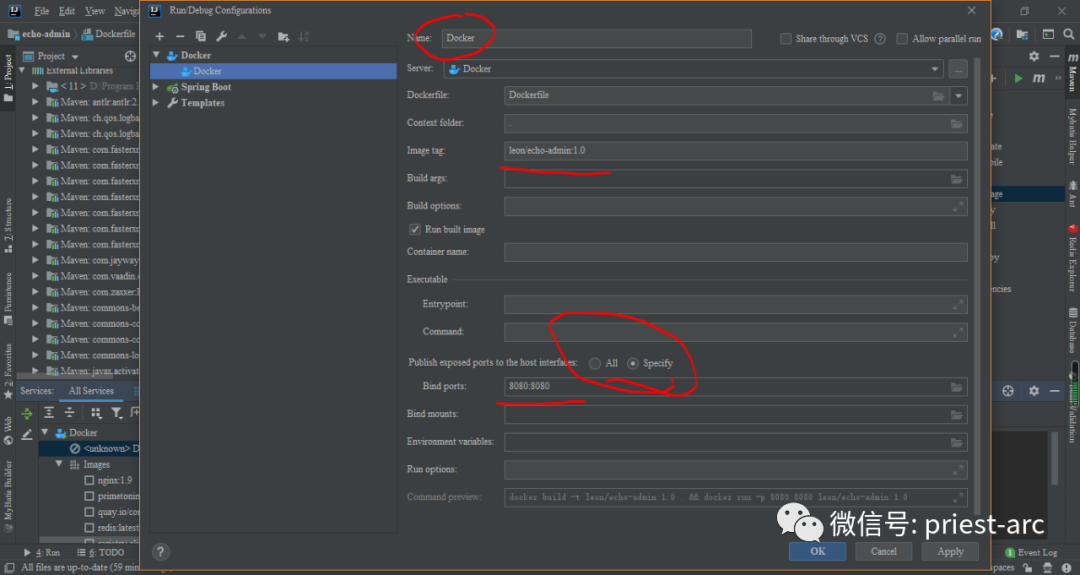The width and height of the screenshot is (1080, 575).
Task: Select the All ports radio button
Action: click(x=594, y=363)
